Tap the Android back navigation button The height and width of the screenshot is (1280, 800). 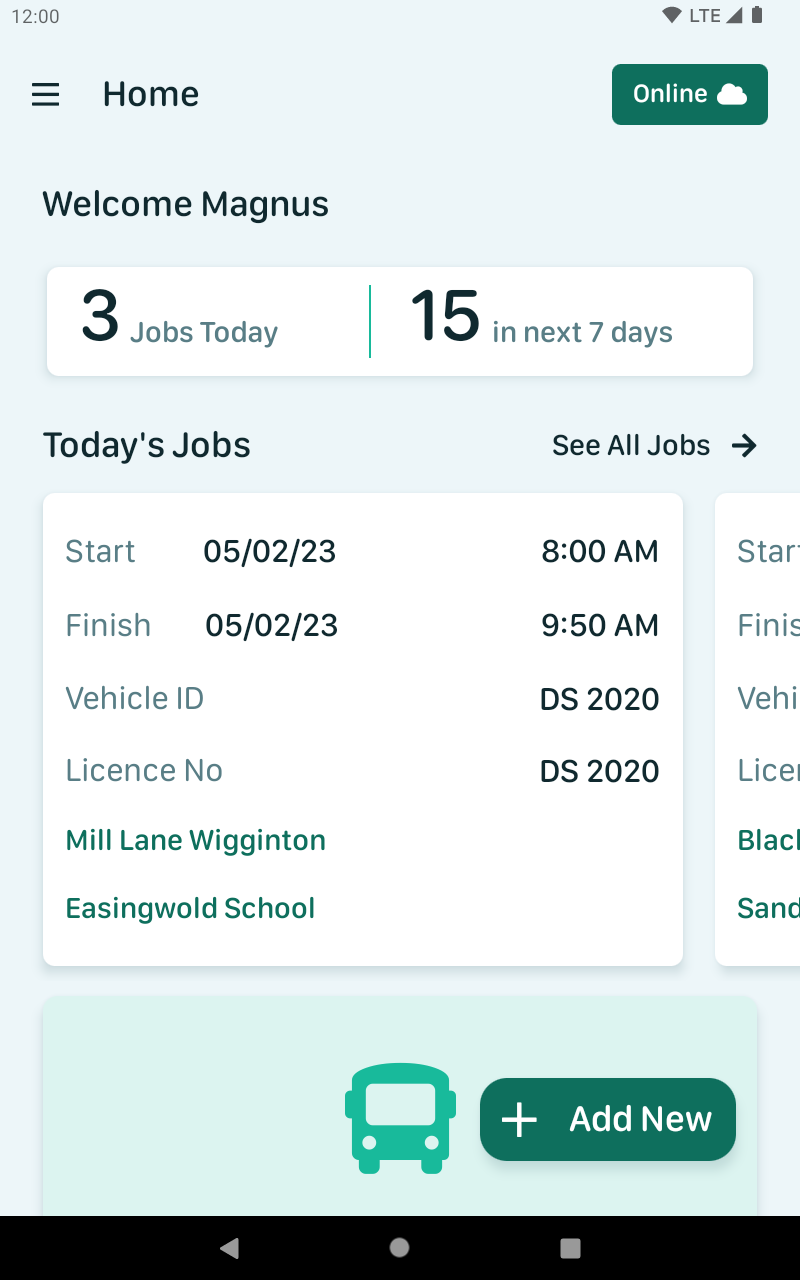coord(230,1247)
